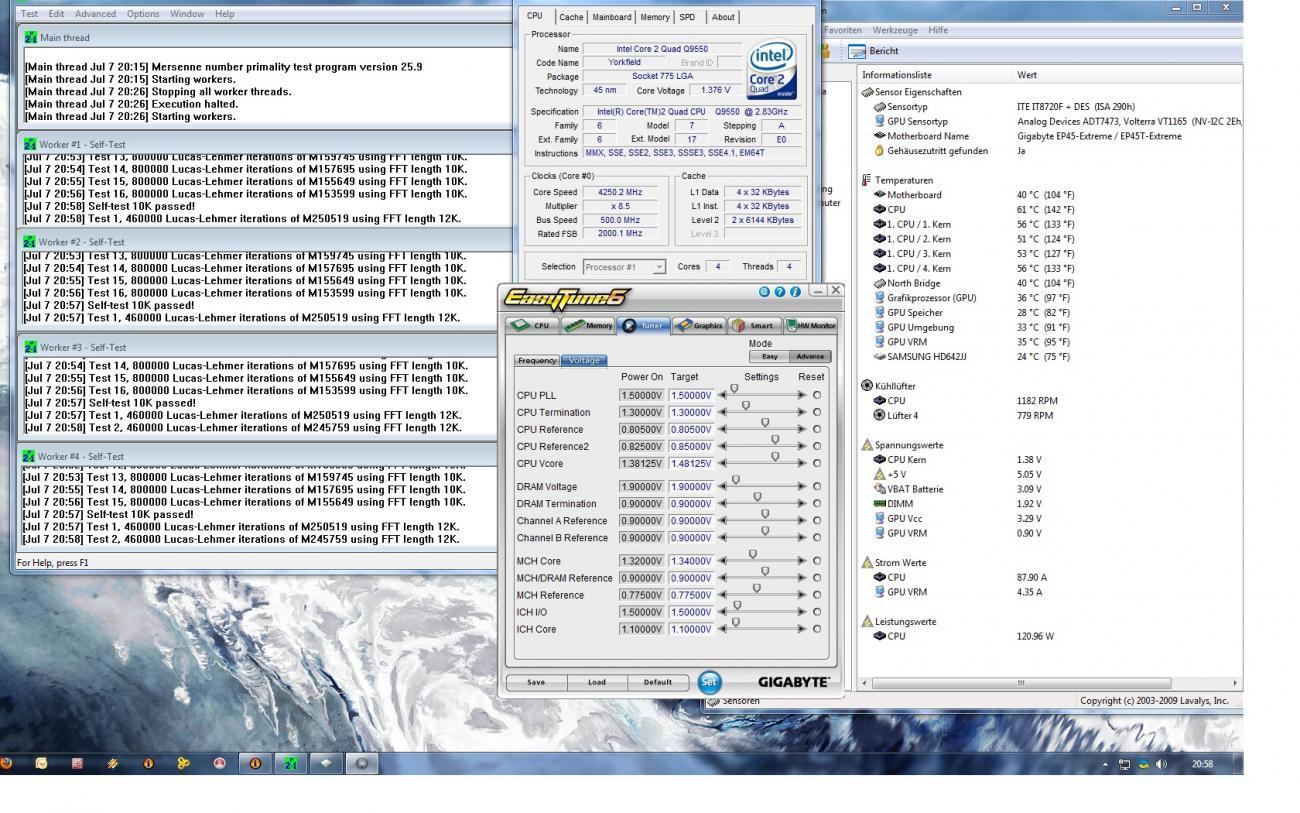Click the Sensor Eigenschaften chip icon
1300x813 pixels.
tap(867, 92)
